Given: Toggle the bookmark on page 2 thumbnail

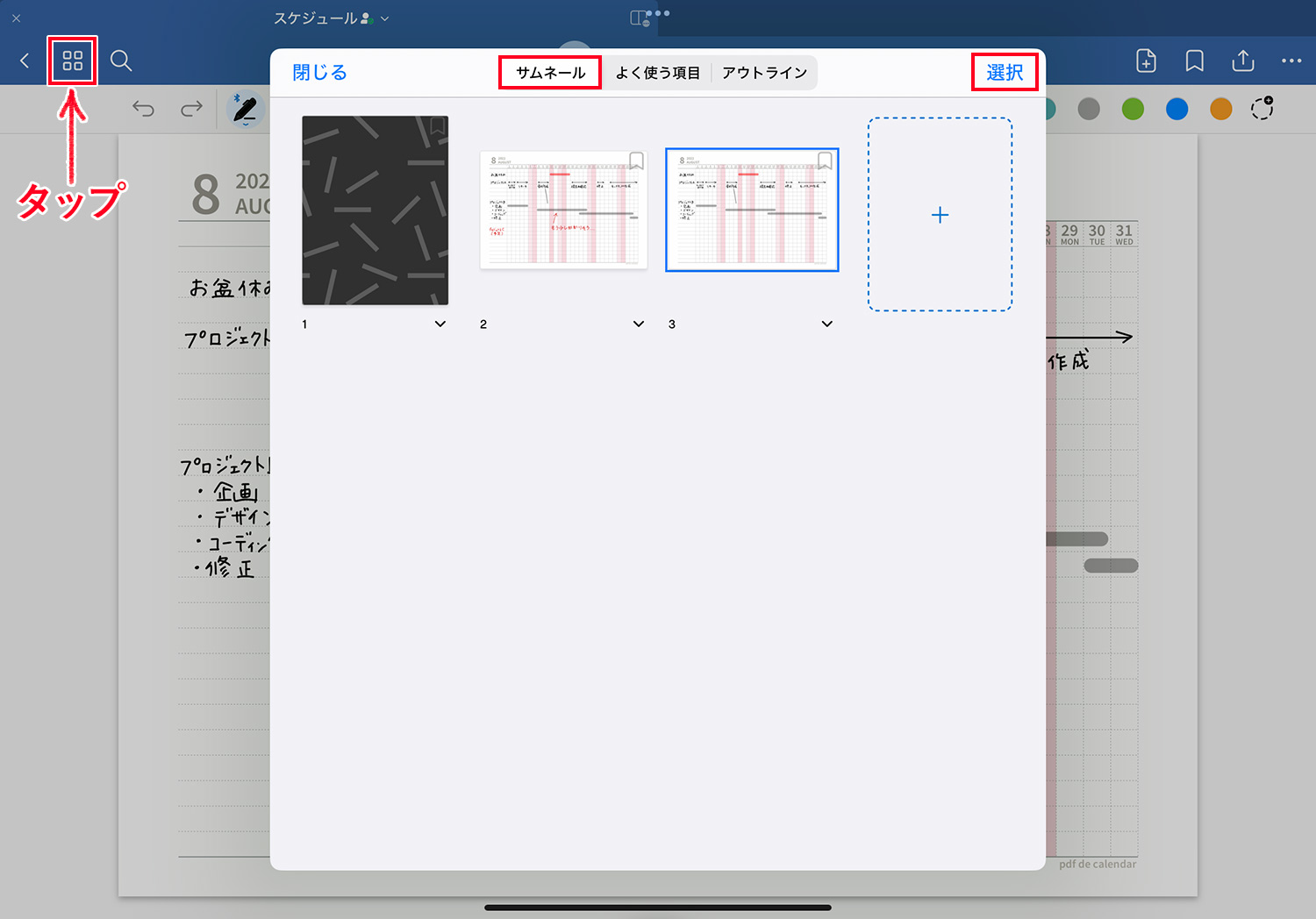Looking at the screenshot, I should pos(637,160).
